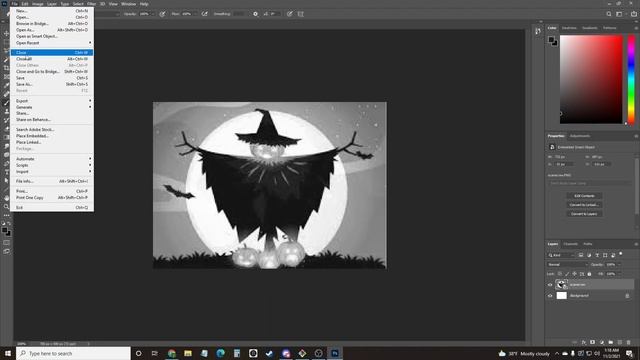Toggle lock position icon
This screenshot has height=360, width=640.
coord(574,274)
